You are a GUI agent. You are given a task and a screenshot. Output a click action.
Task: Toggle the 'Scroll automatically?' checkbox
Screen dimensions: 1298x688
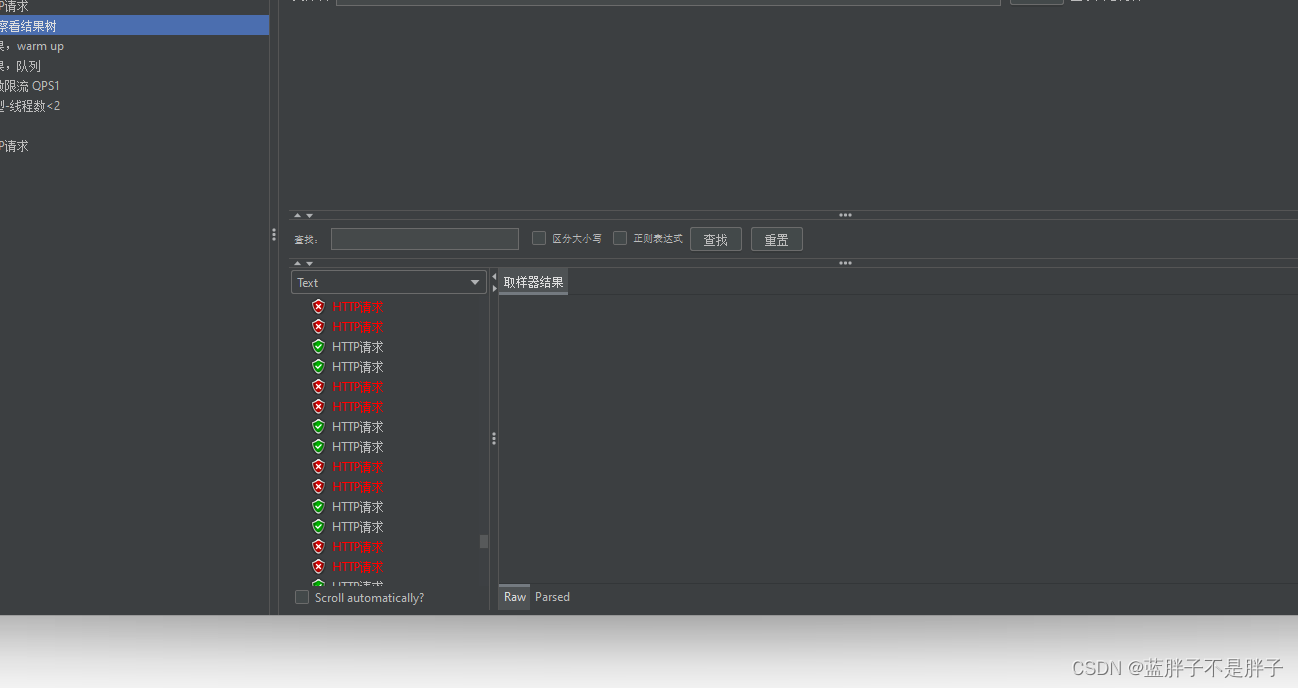302,597
